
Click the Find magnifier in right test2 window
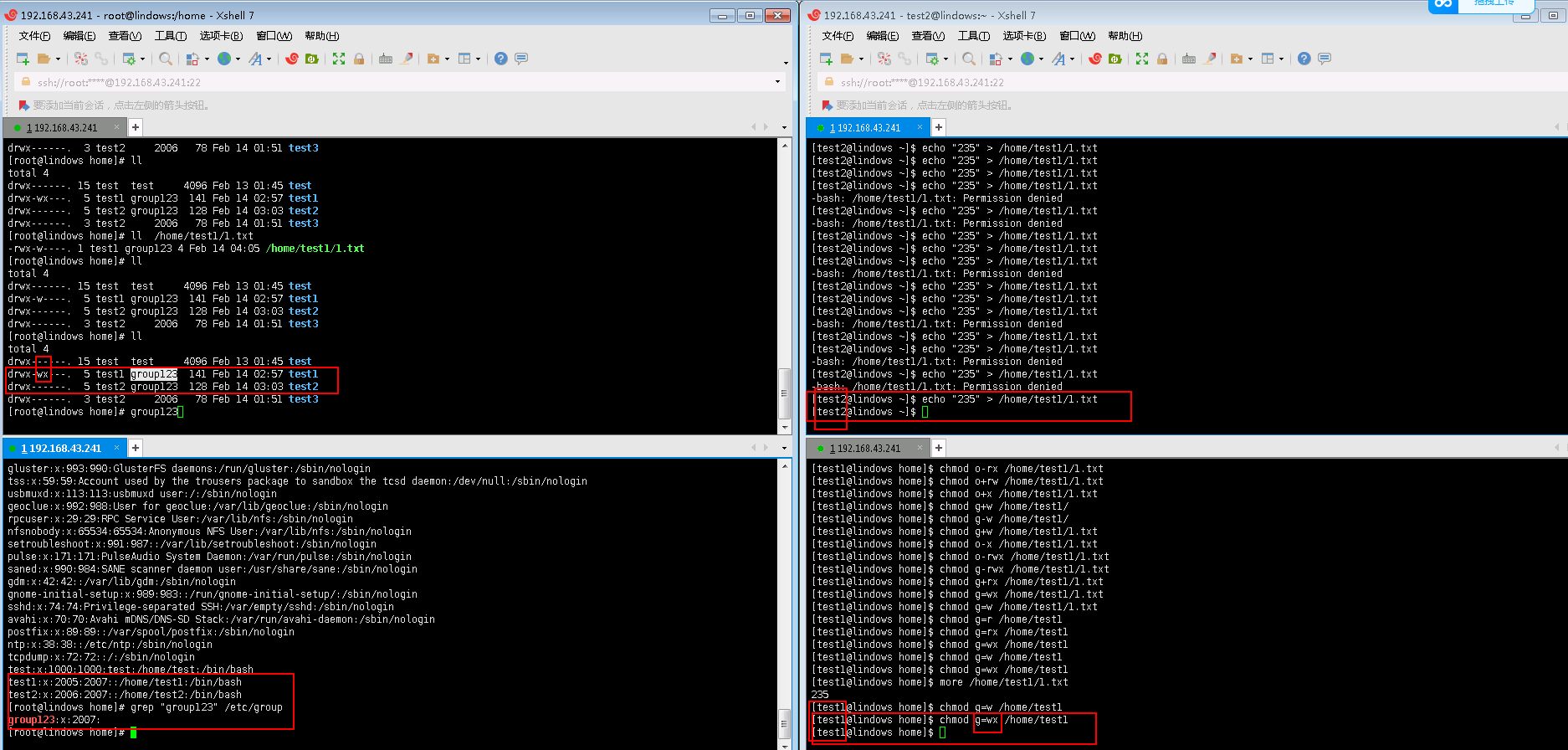(x=969, y=59)
